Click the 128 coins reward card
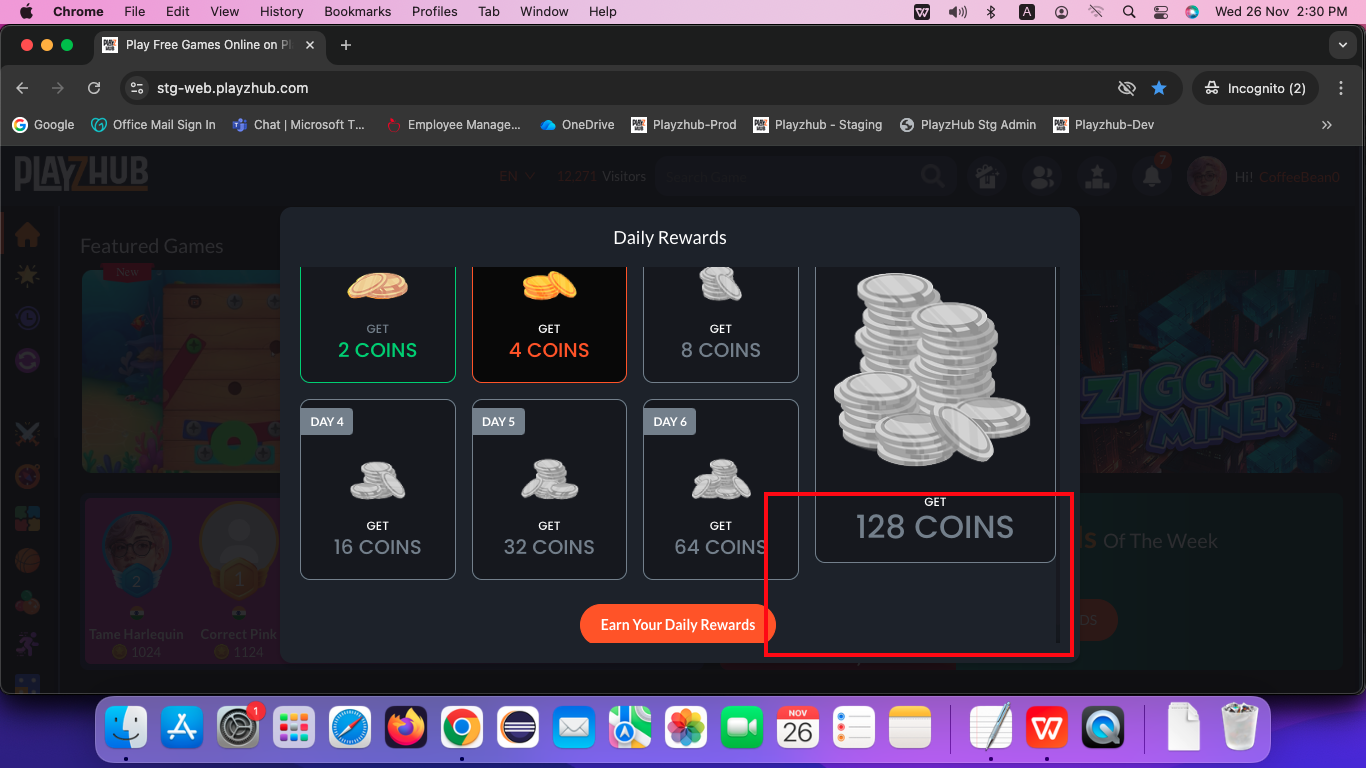1366x768 pixels. (x=935, y=414)
